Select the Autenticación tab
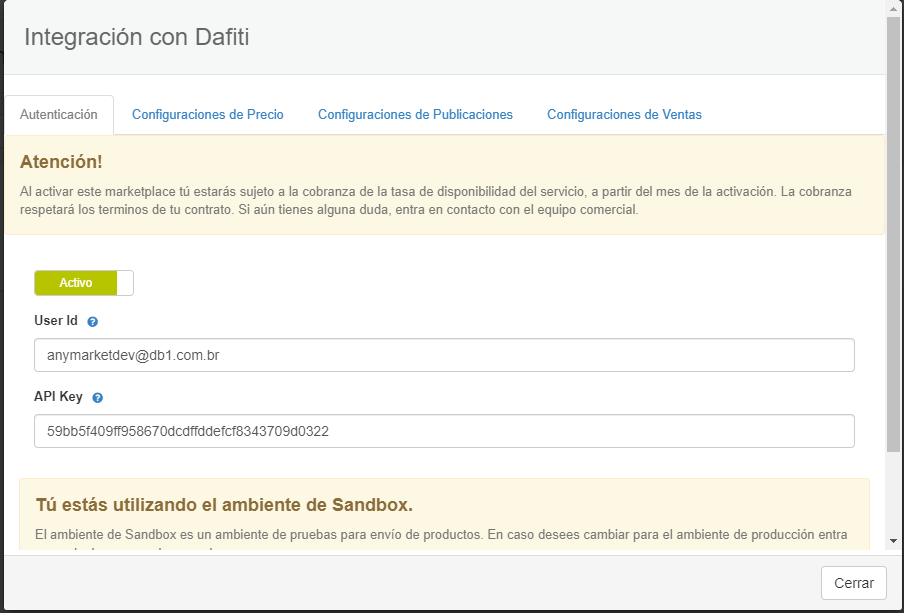The image size is (904, 613). (59, 114)
